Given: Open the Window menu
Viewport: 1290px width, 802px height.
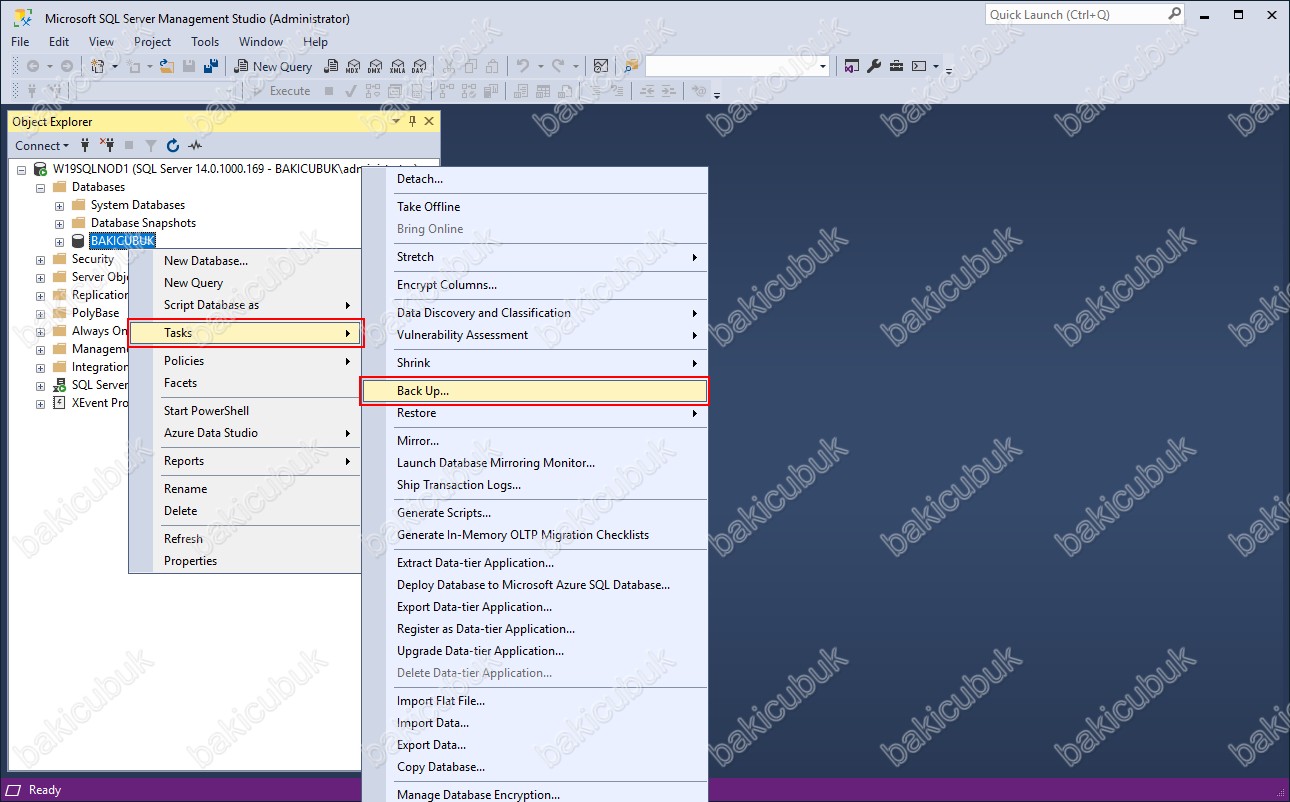Looking at the screenshot, I should pos(261,42).
